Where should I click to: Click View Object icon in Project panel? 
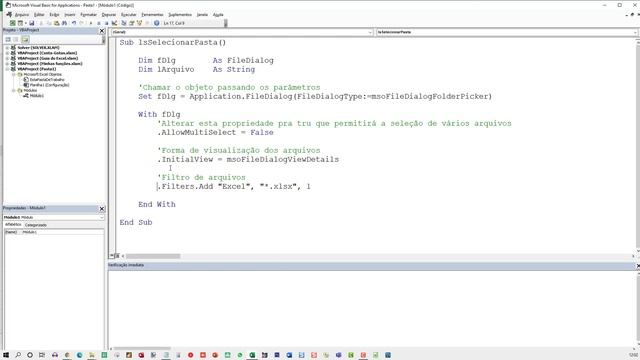click(16, 40)
